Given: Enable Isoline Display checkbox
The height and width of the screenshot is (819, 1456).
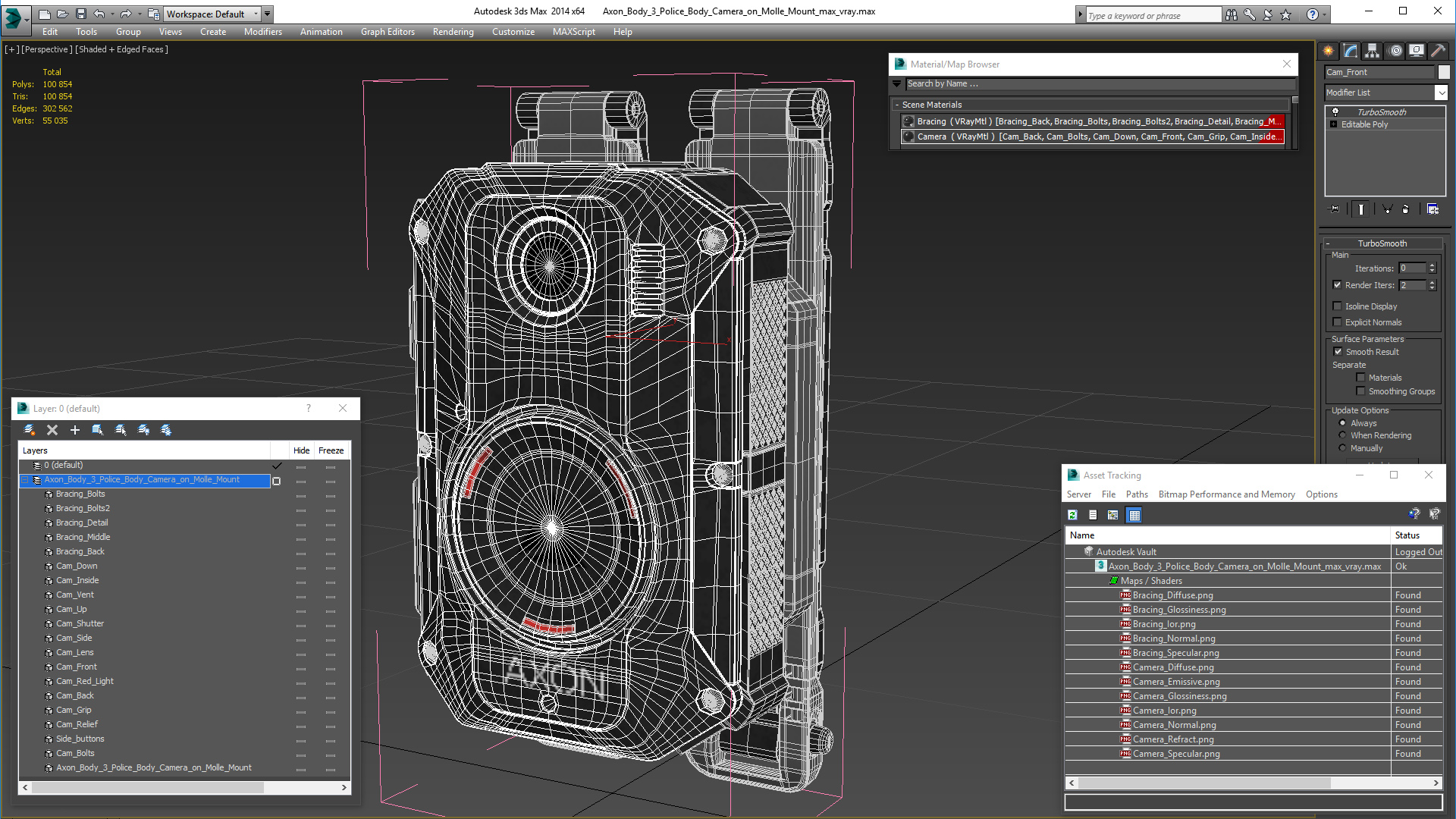Looking at the screenshot, I should click(x=1338, y=306).
